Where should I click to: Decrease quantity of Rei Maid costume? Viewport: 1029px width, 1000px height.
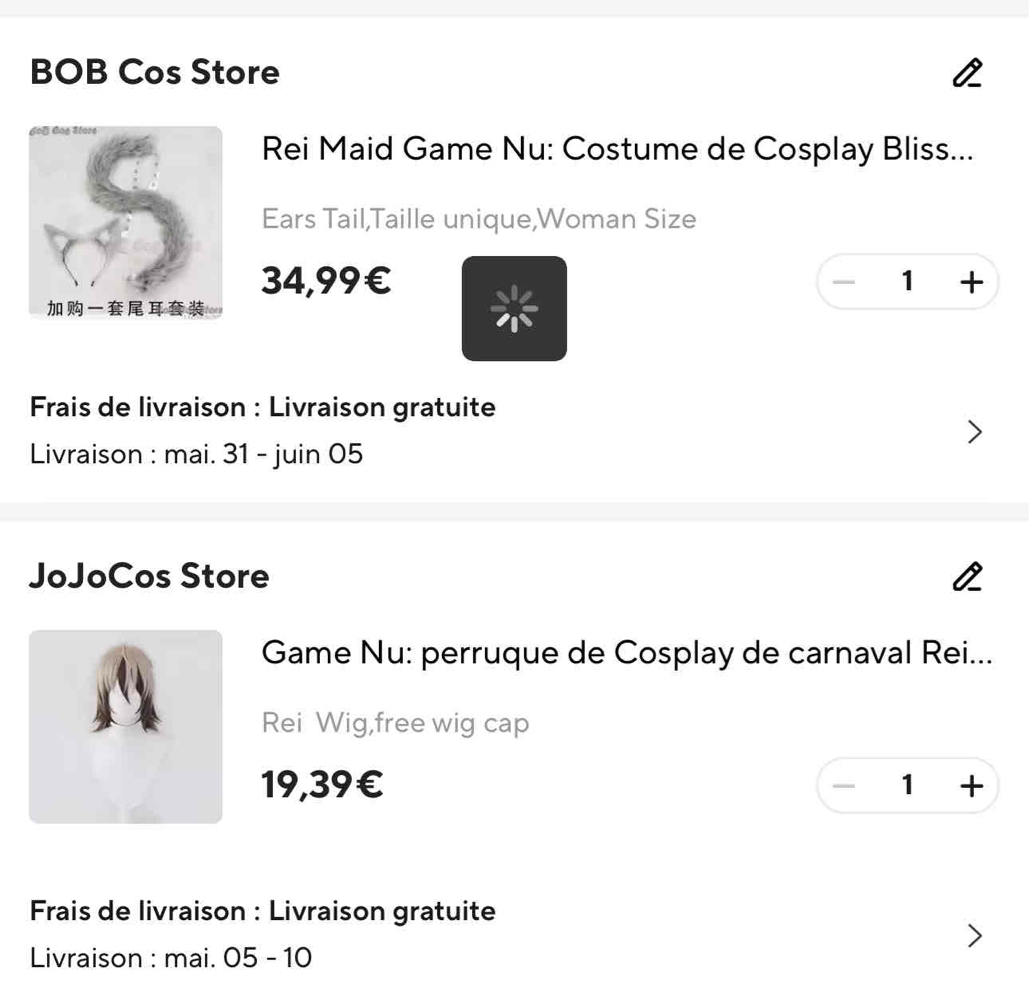tap(846, 283)
